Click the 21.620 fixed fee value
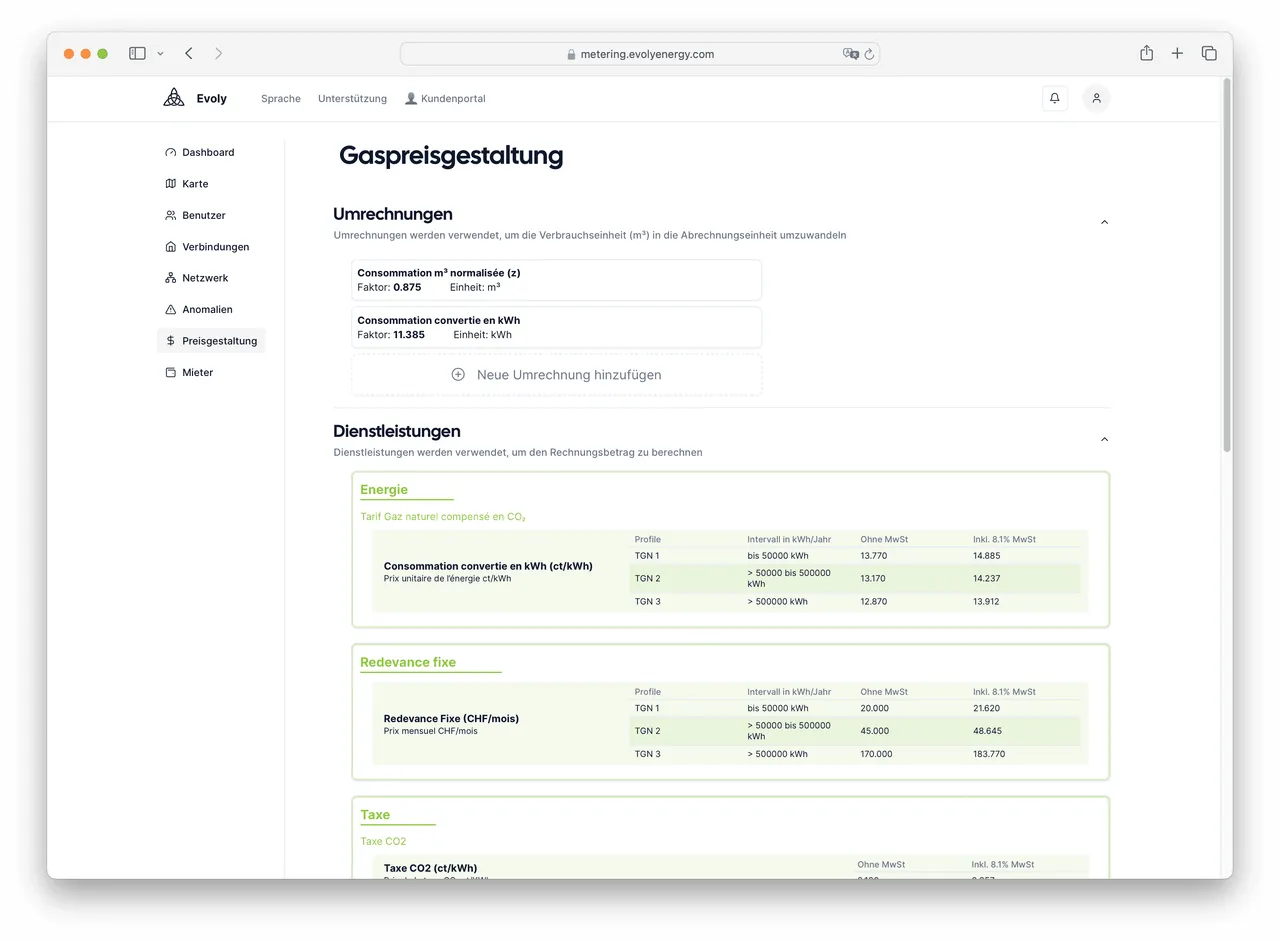1280x941 pixels. click(x=986, y=708)
